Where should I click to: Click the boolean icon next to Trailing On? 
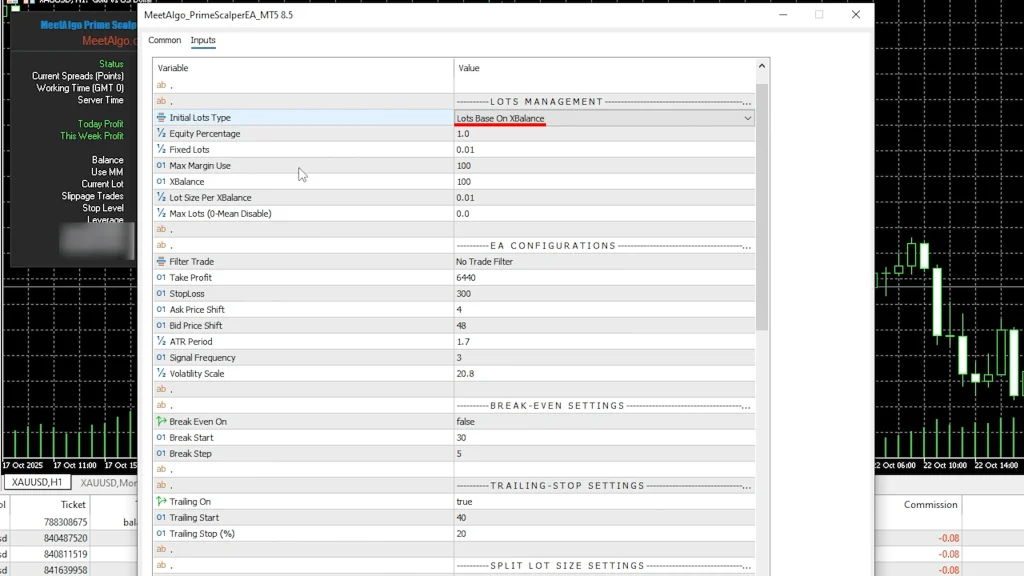point(161,502)
